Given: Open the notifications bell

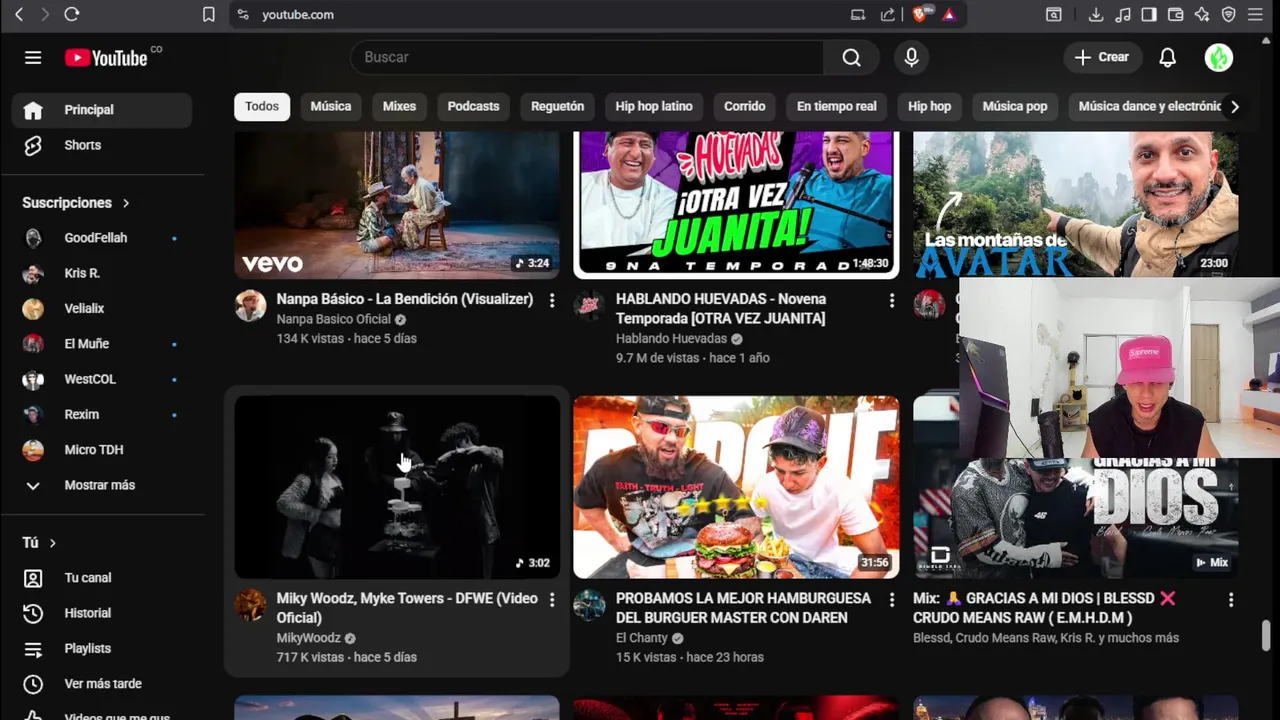Looking at the screenshot, I should pyautogui.click(x=1167, y=57).
